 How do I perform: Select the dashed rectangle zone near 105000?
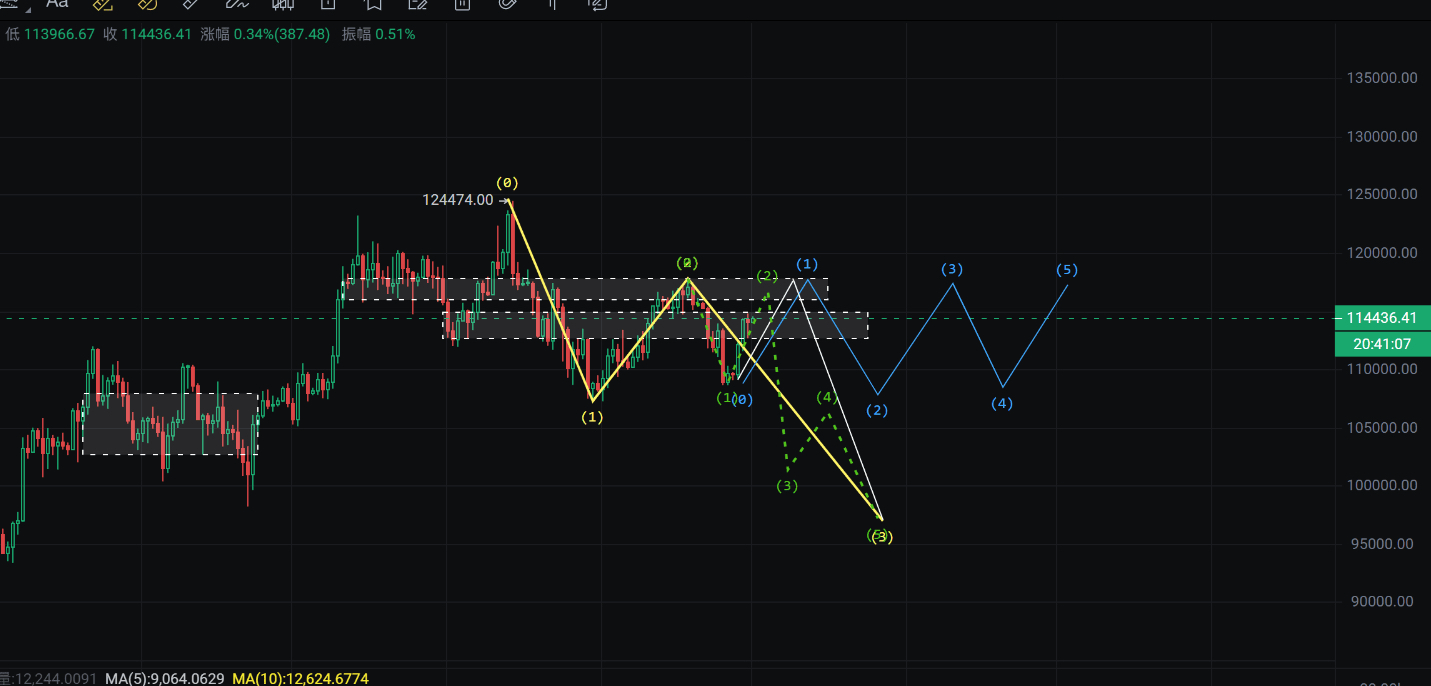[x=170, y=424]
